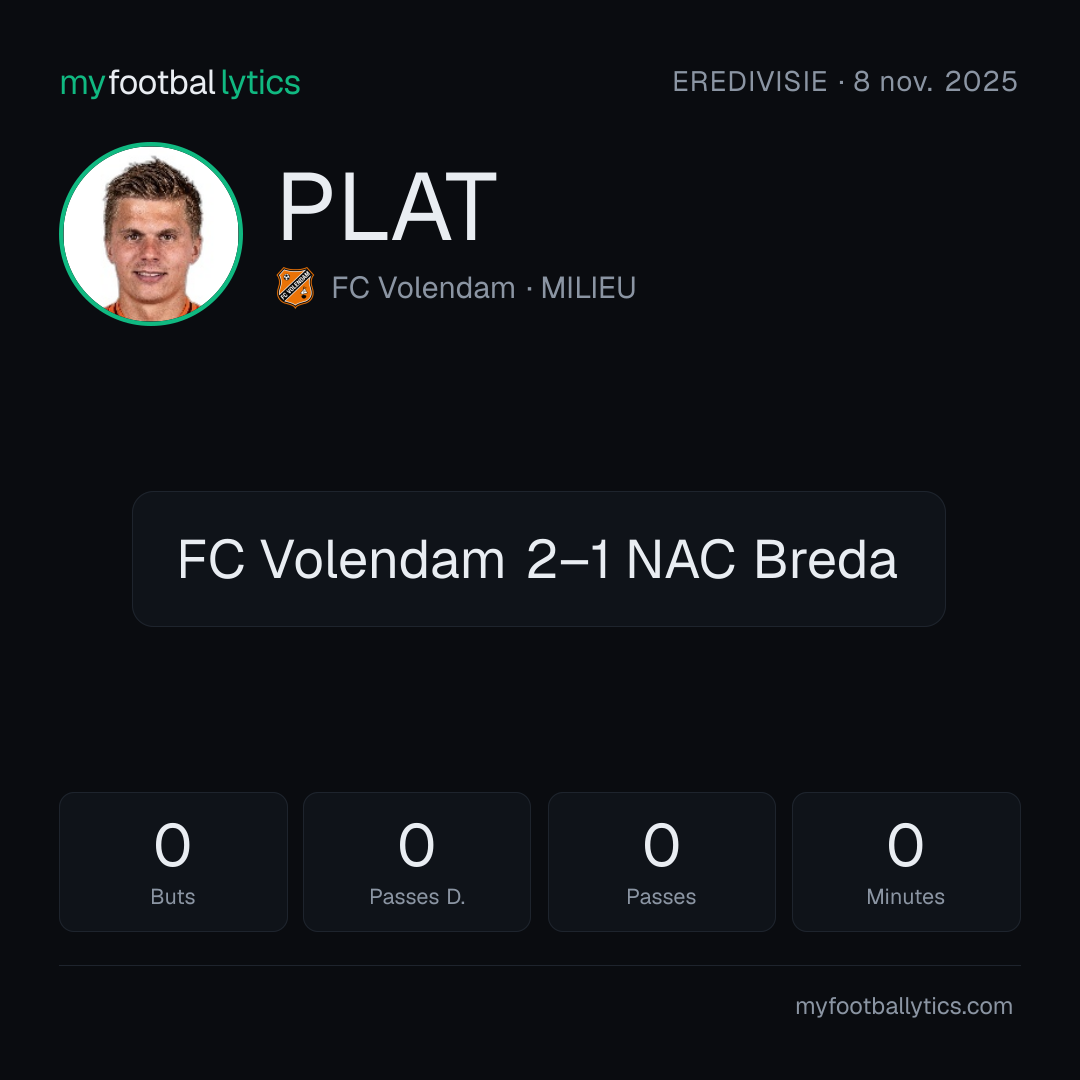
Task: Click the FC Volendam team name under player
Action: [x=424, y=288]
